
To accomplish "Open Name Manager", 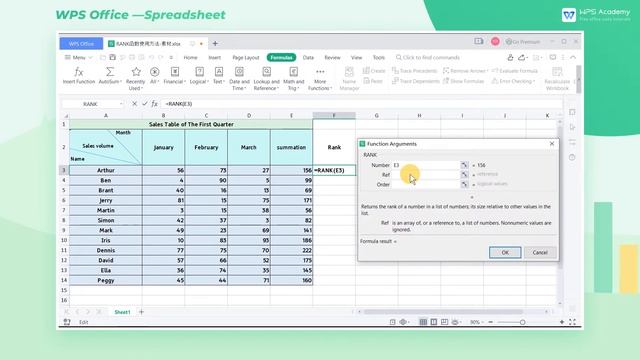I will click(x=349, y=79).
